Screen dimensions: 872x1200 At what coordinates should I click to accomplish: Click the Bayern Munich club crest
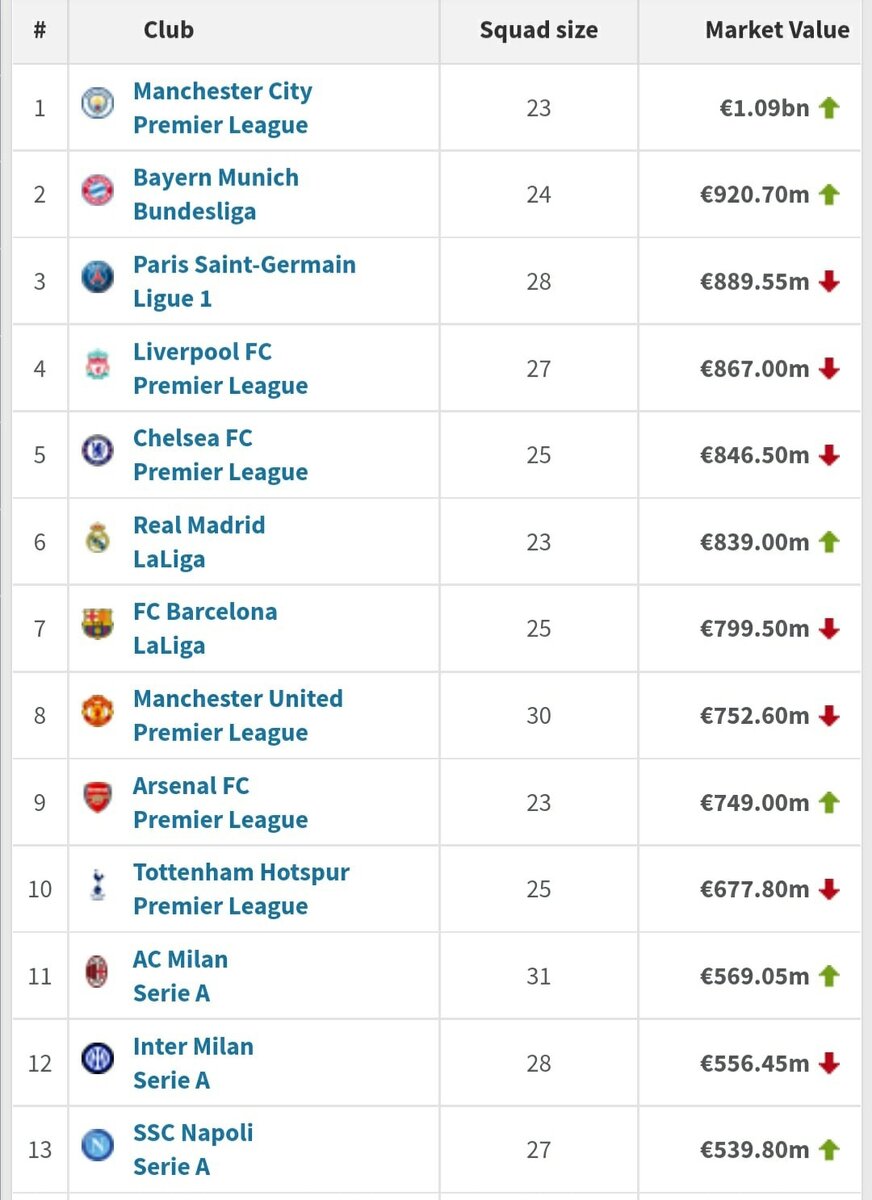97,190
